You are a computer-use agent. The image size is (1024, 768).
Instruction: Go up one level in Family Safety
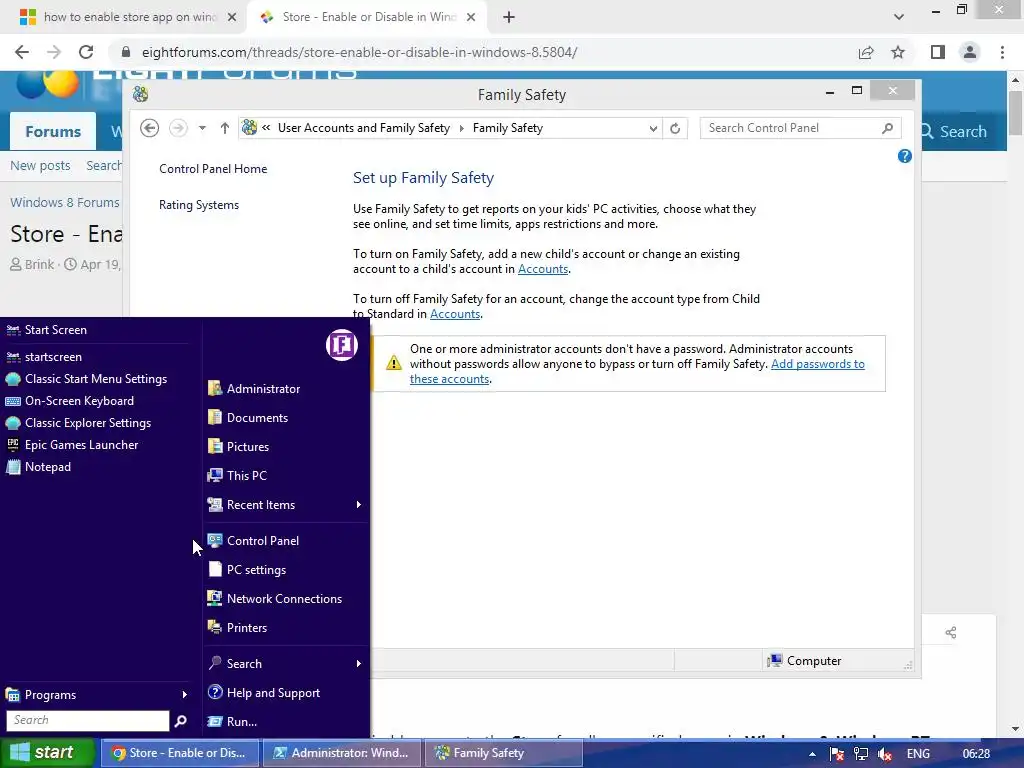225,128
